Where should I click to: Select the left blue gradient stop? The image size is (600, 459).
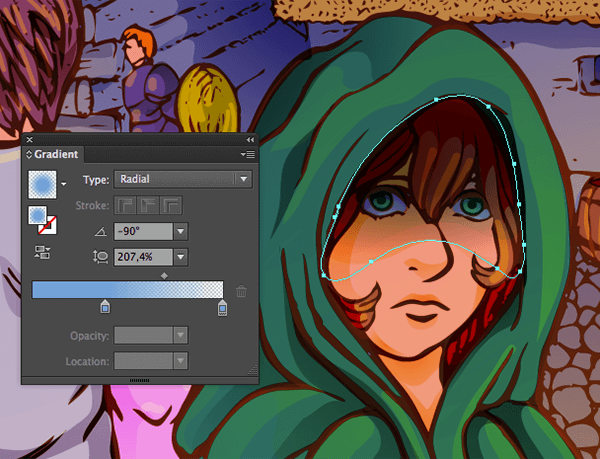point(104,307)
